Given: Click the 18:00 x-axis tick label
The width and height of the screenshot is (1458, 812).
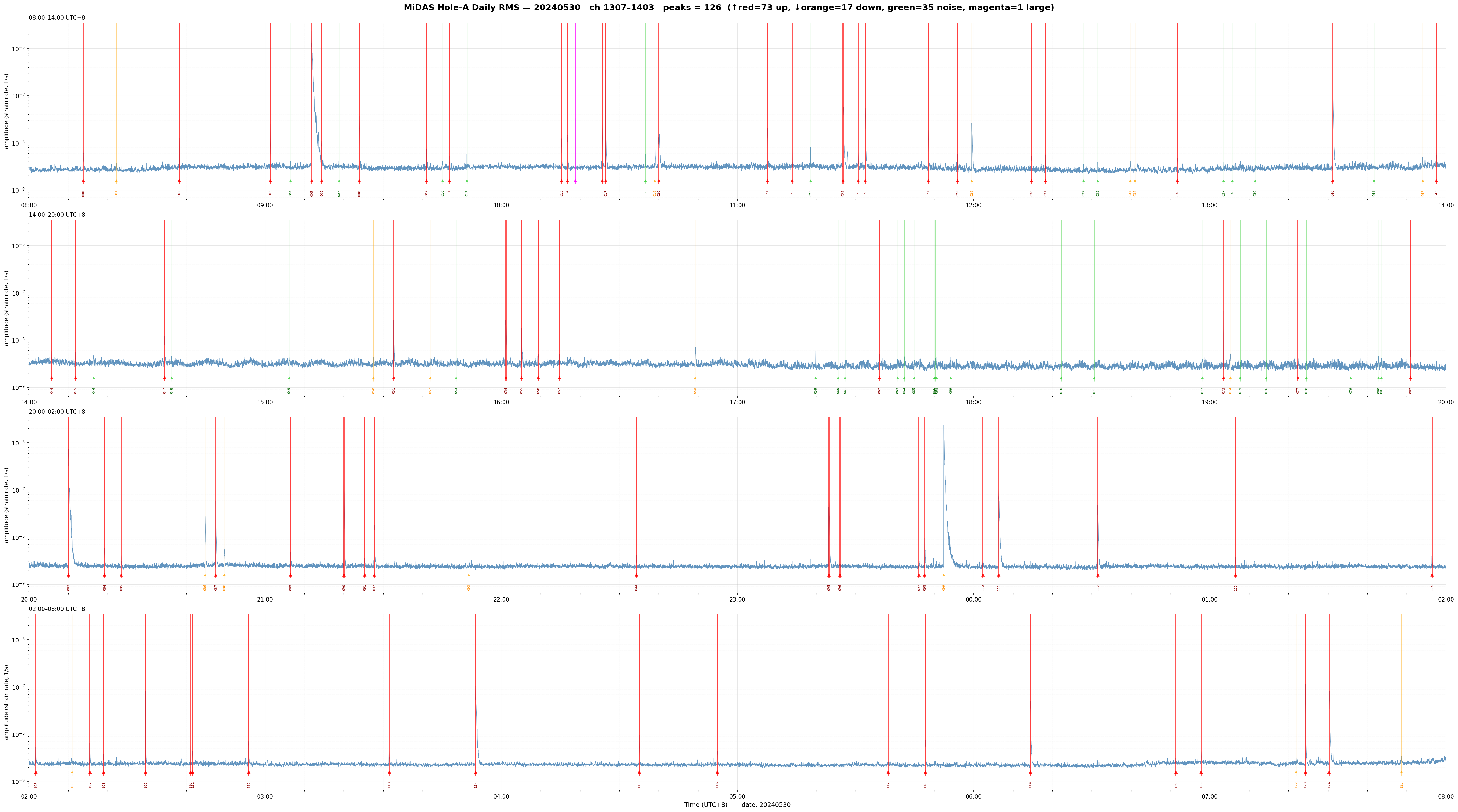Looking at the screenshot, I should (974, 402).
